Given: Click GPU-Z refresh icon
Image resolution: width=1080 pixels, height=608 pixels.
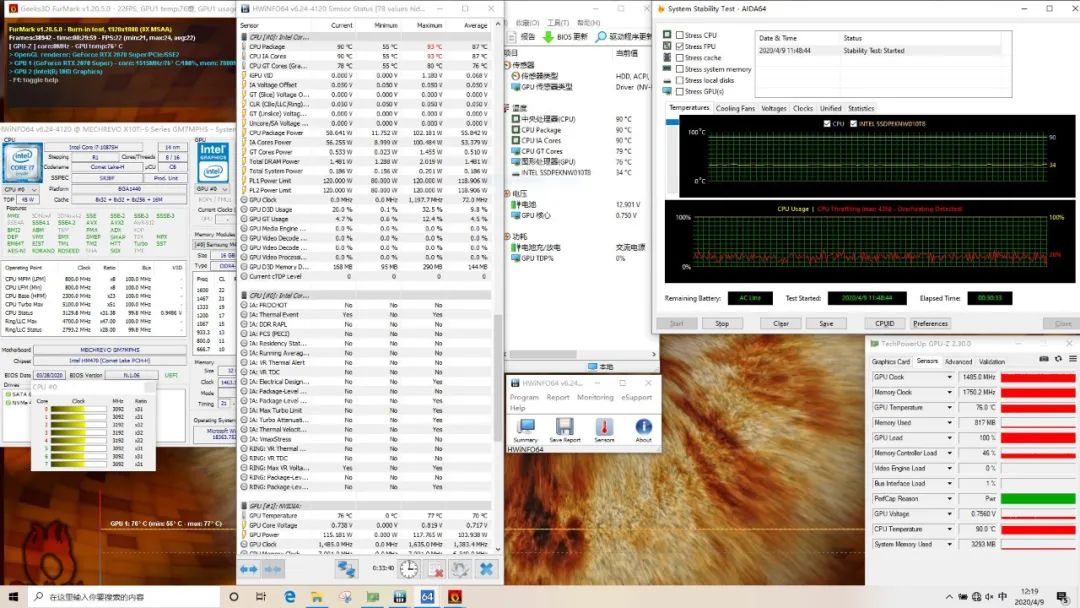Looking at the screenshot, I should coord(1059,359).
